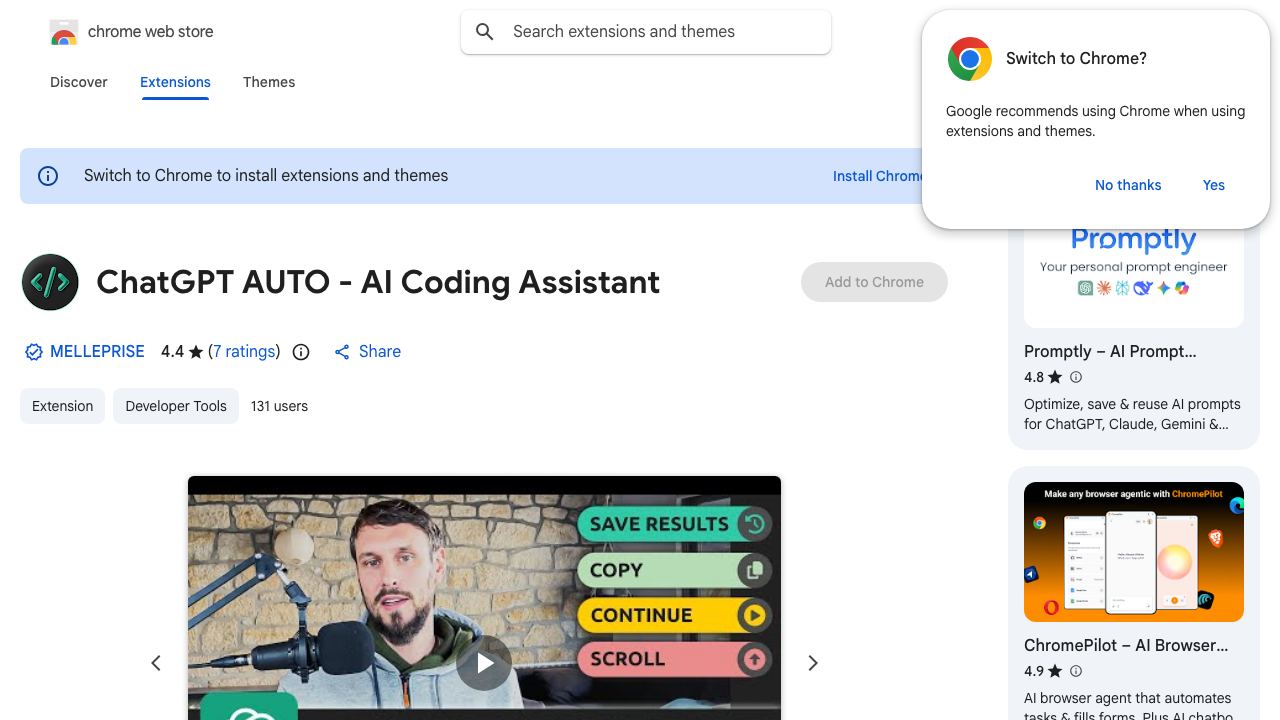Viewport: 1280px width, 720px height.
Task: Click info icon next to ChromePilot 4.9 rating
Action: (1076, 671)
